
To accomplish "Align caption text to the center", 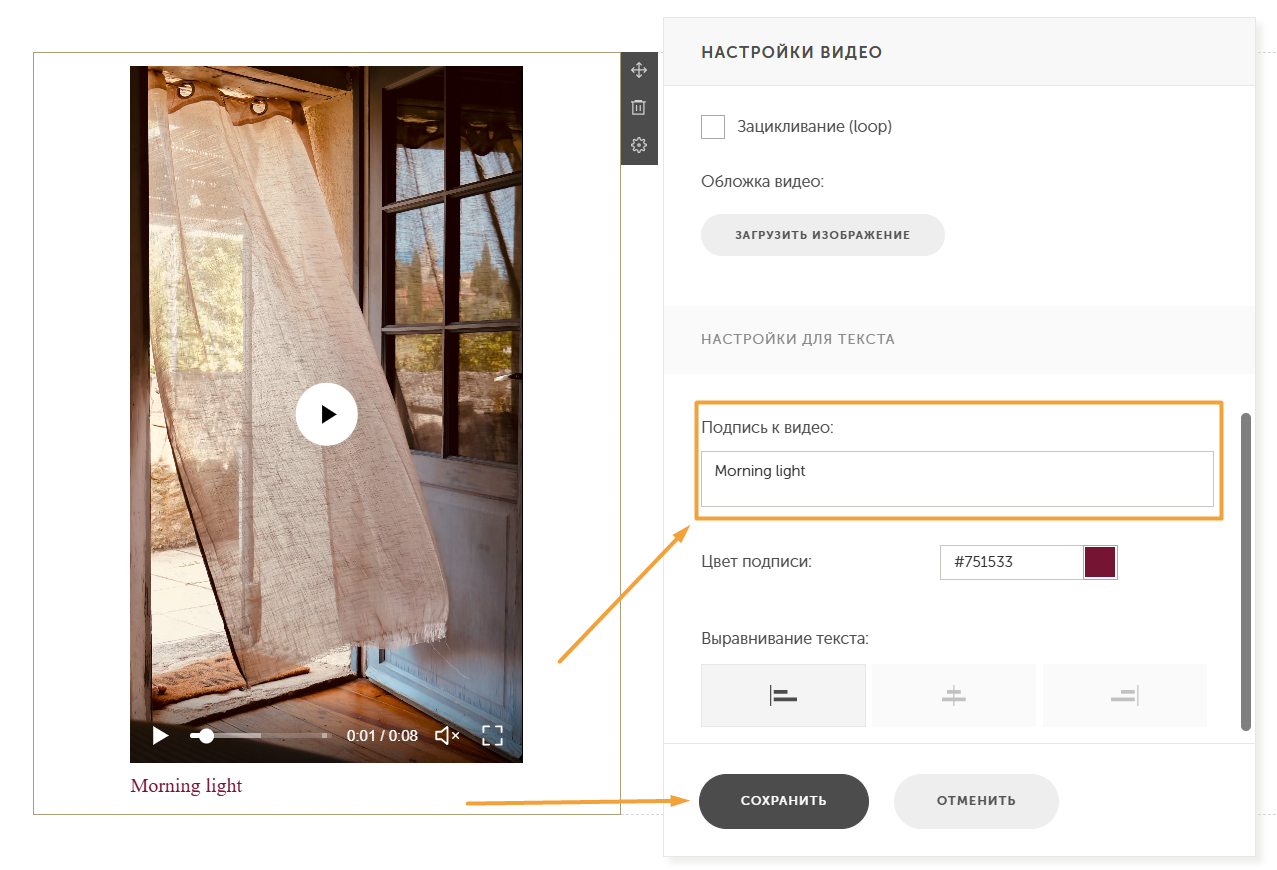I will [x=954, y=695].
